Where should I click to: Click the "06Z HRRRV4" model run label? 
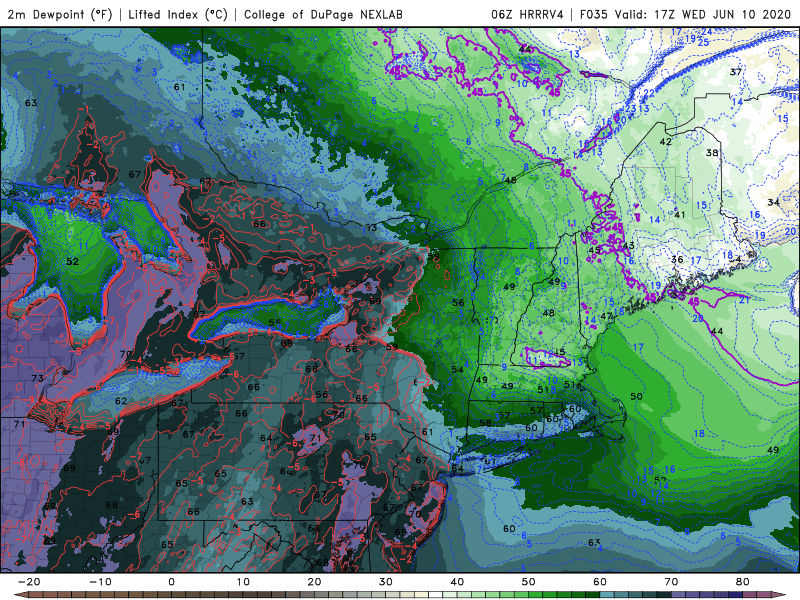(x=527, y=14)
